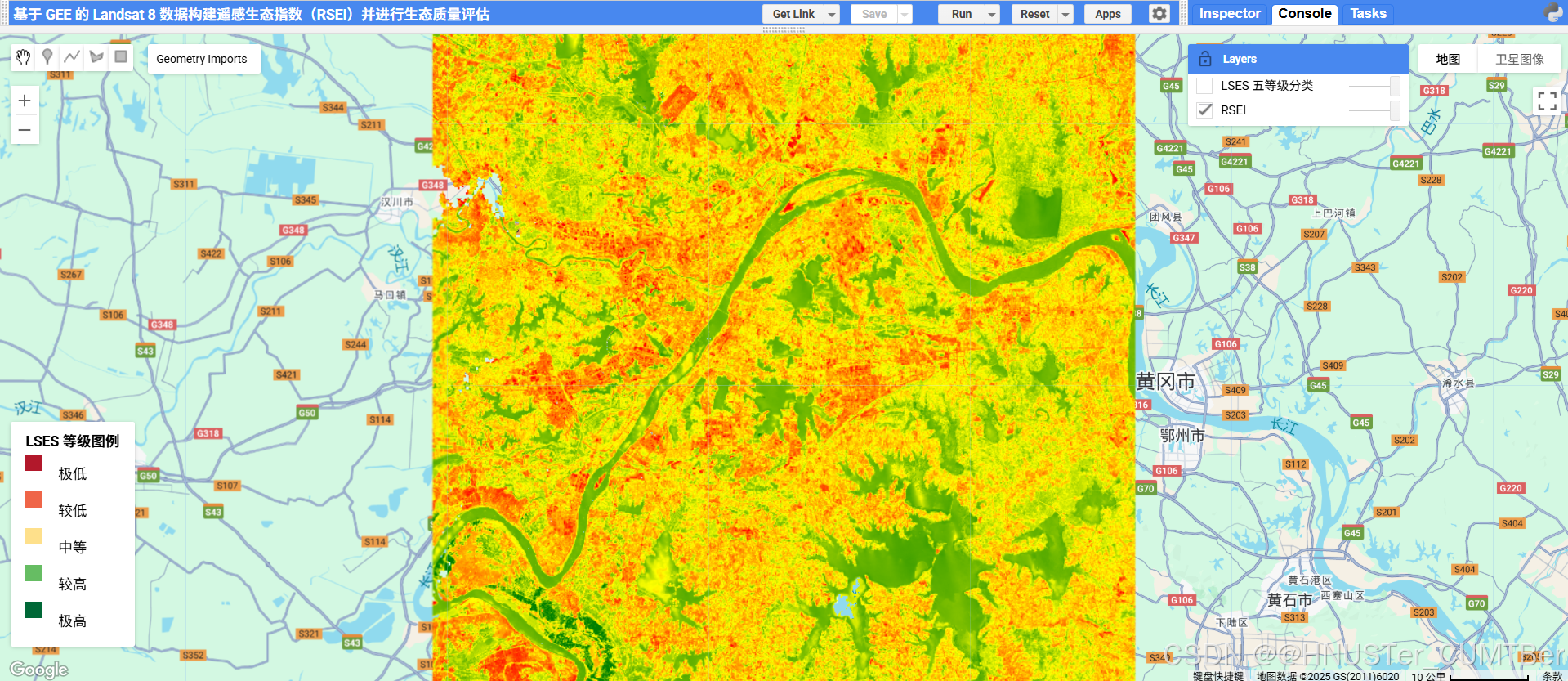Choose the add marker tool
The image size is (1568, 681).
pyautogui.click(x=47, y=56)
